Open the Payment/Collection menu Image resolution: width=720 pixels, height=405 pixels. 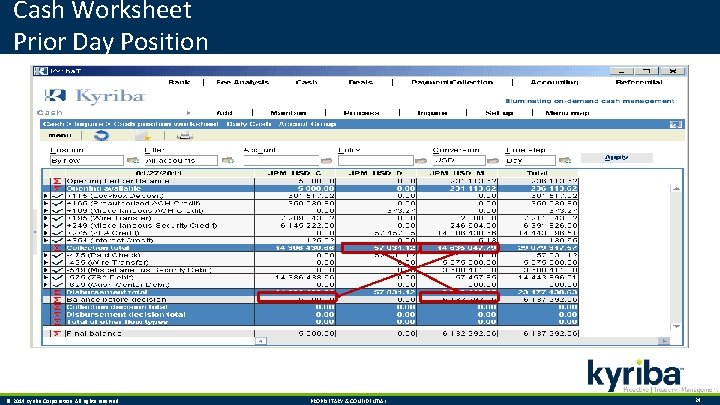(x=452, y=82)
